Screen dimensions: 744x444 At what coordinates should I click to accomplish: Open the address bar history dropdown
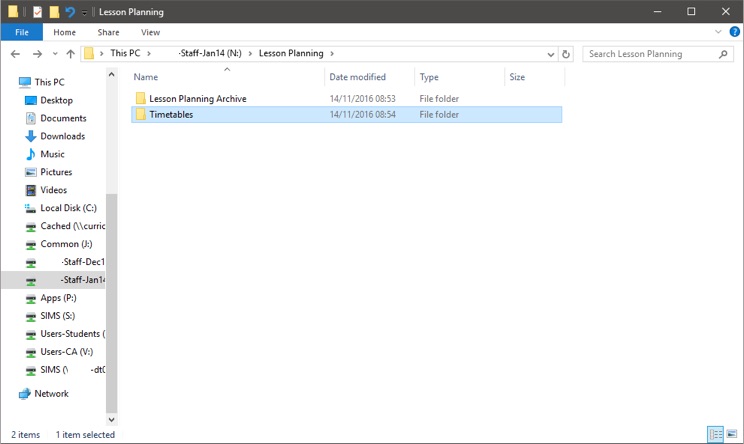[x=550, y=54]
